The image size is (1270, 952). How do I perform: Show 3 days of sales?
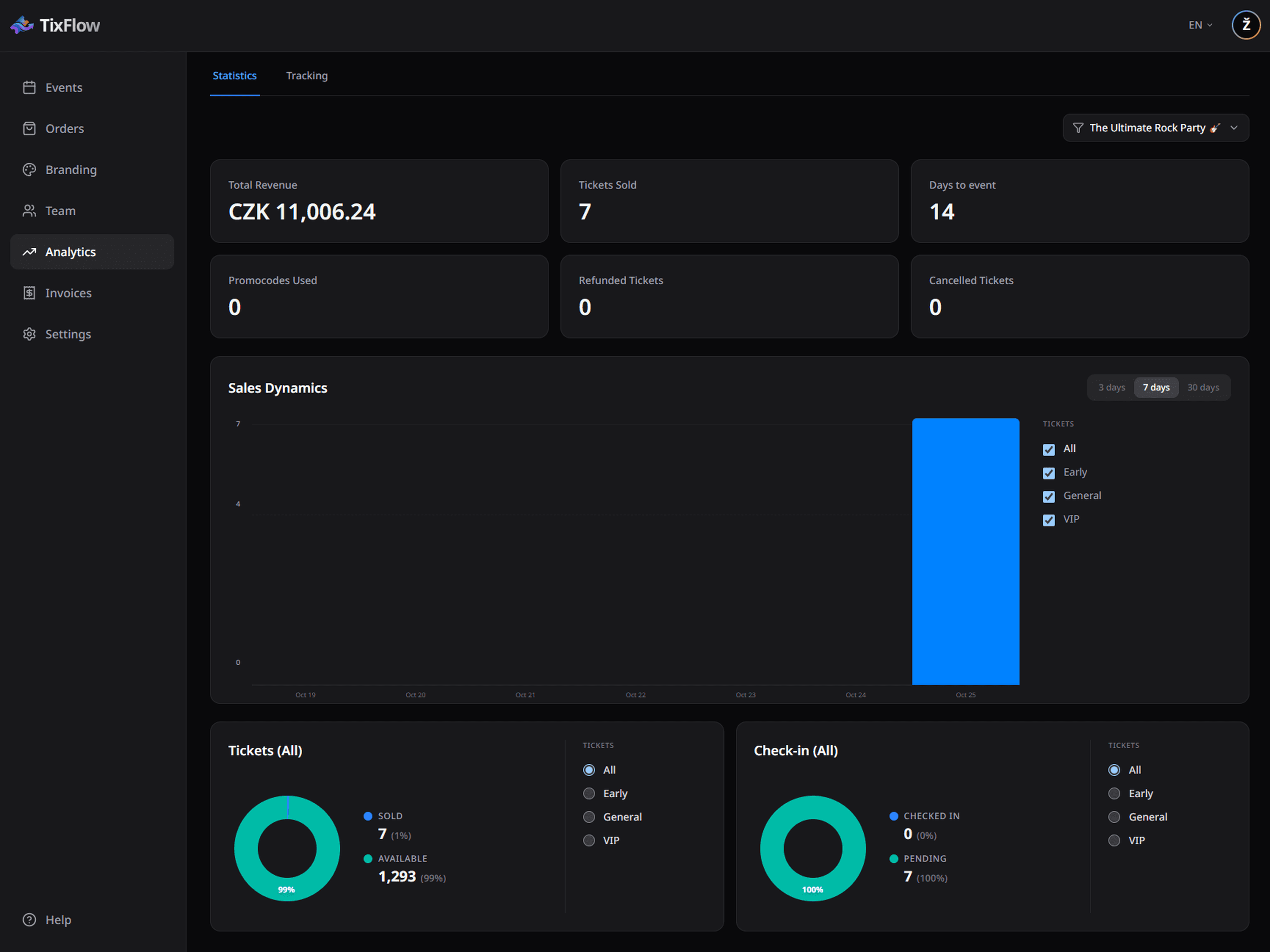[1111, 388]
